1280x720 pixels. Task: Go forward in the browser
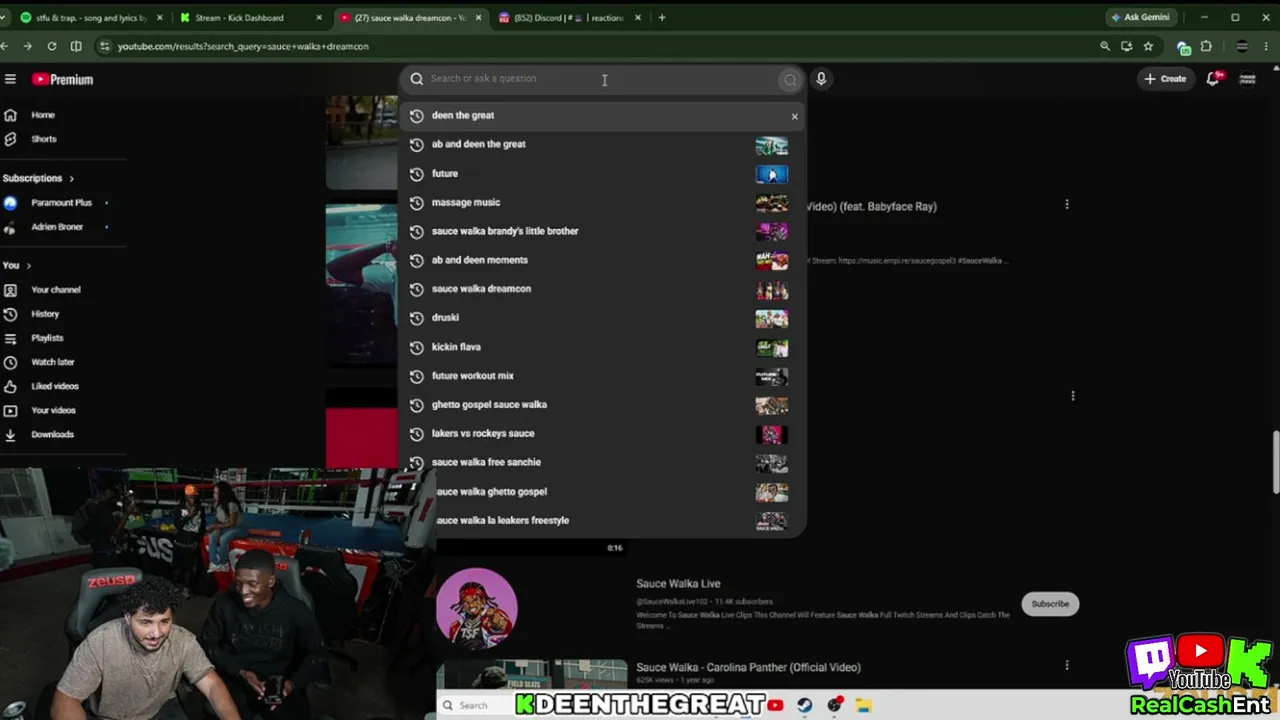[27, 46]
